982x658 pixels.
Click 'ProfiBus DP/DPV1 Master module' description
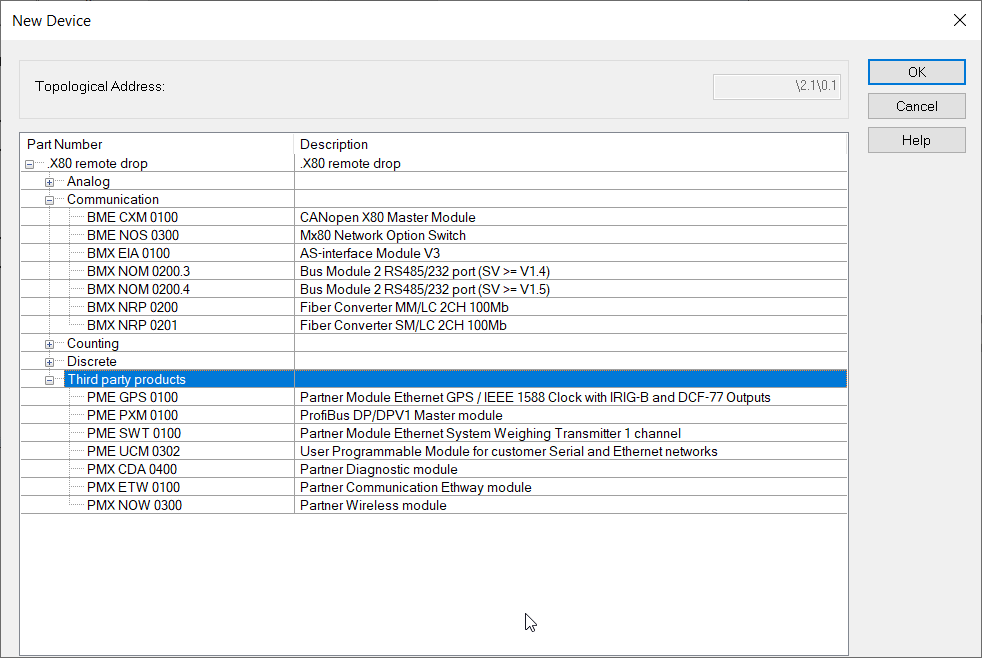(x=401, y=416)
